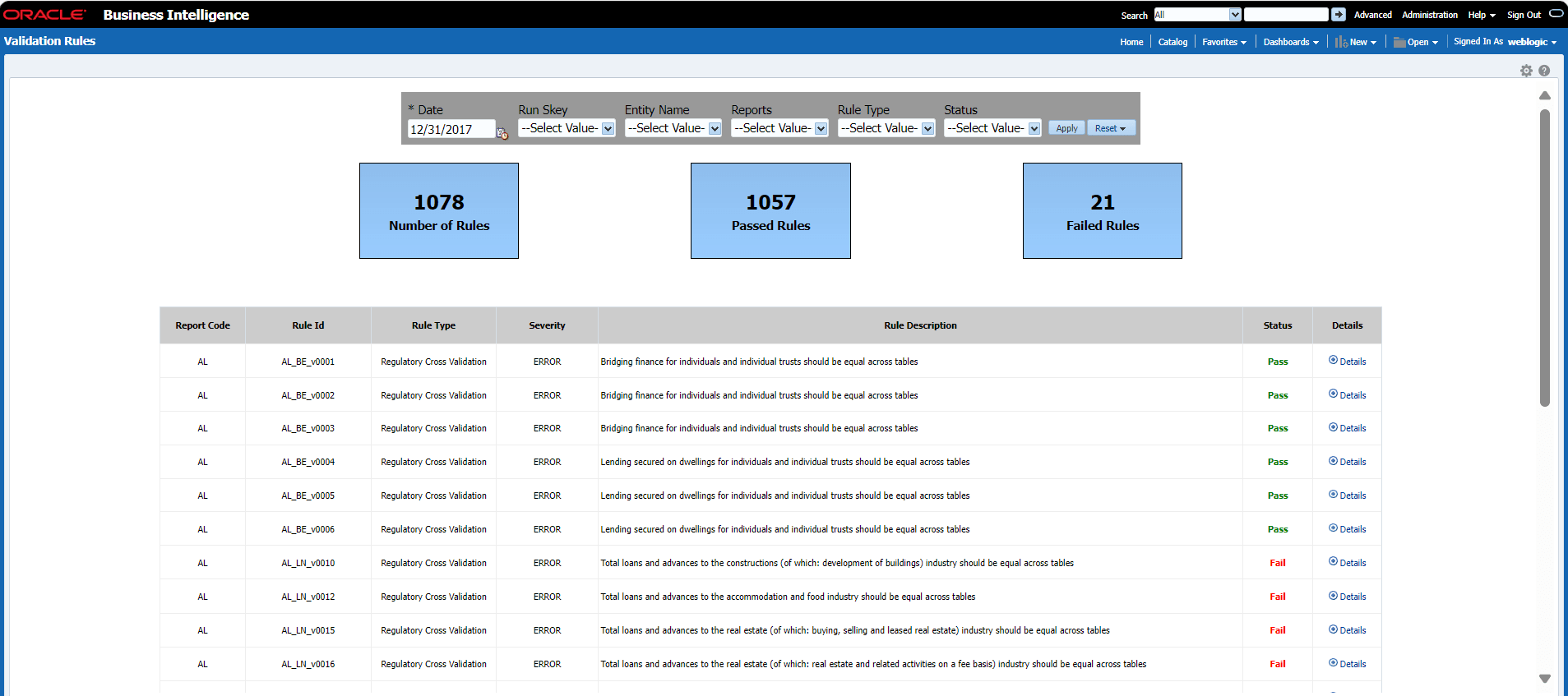Open Details icon for AL_BE_v0003
Screen dimensions: 1568x696
tap(1333, 426)
